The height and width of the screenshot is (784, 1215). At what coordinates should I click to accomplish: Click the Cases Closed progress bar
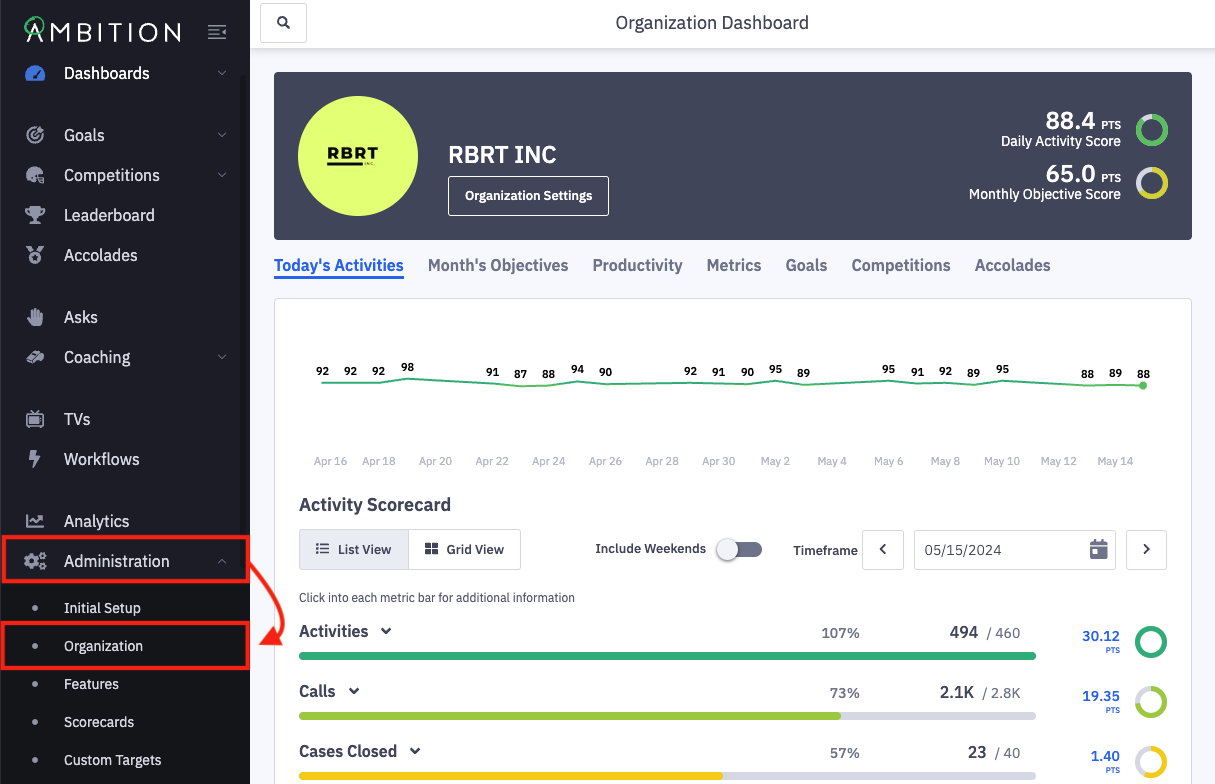point(667,775)
